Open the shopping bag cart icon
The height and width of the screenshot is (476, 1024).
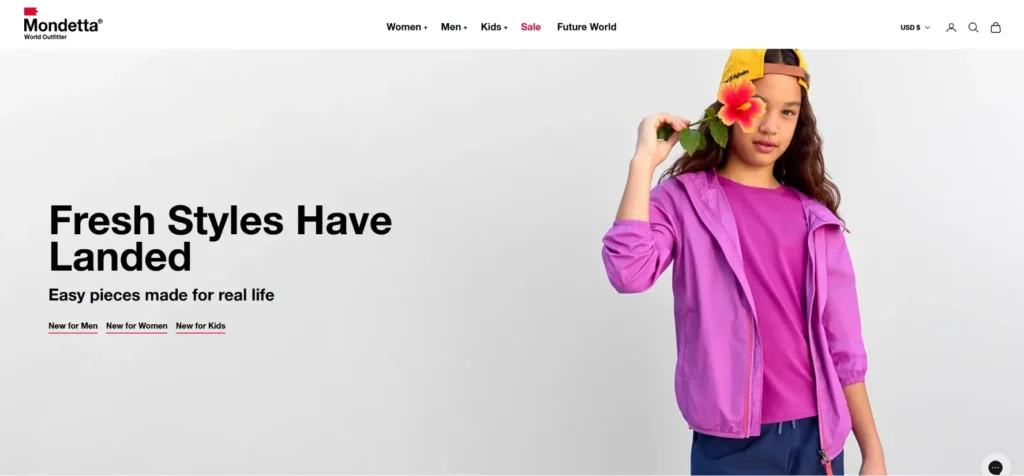(x=995, y=27)
